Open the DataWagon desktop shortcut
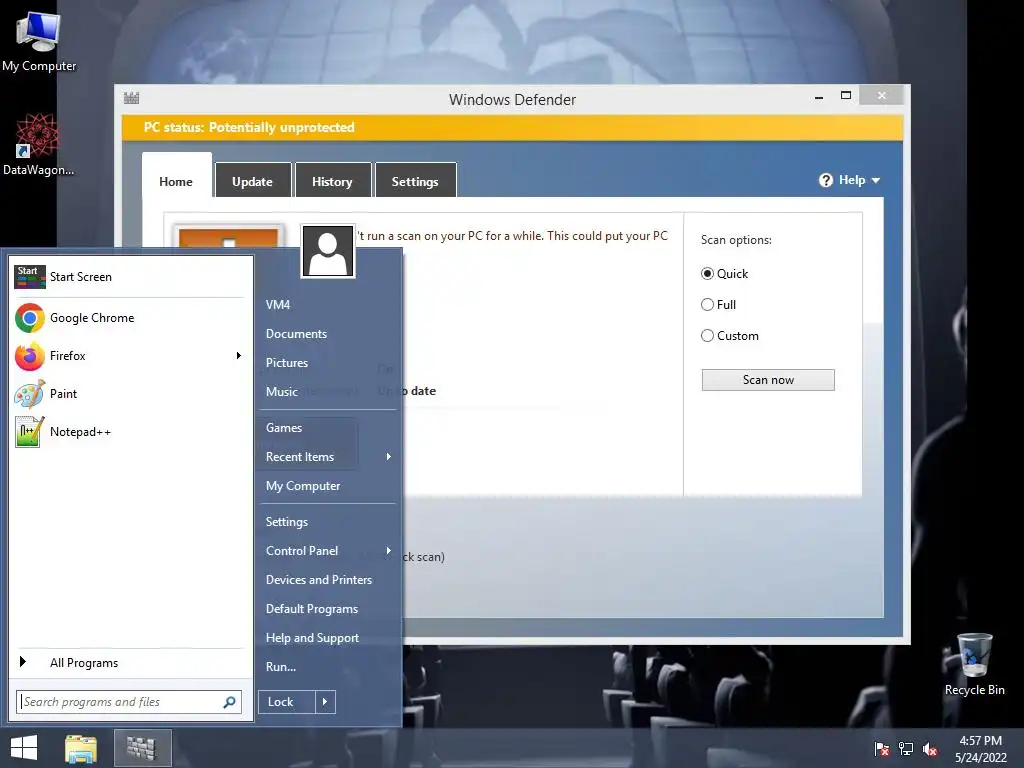This screenshot has height=768, width=1024. tap(38, 144)
